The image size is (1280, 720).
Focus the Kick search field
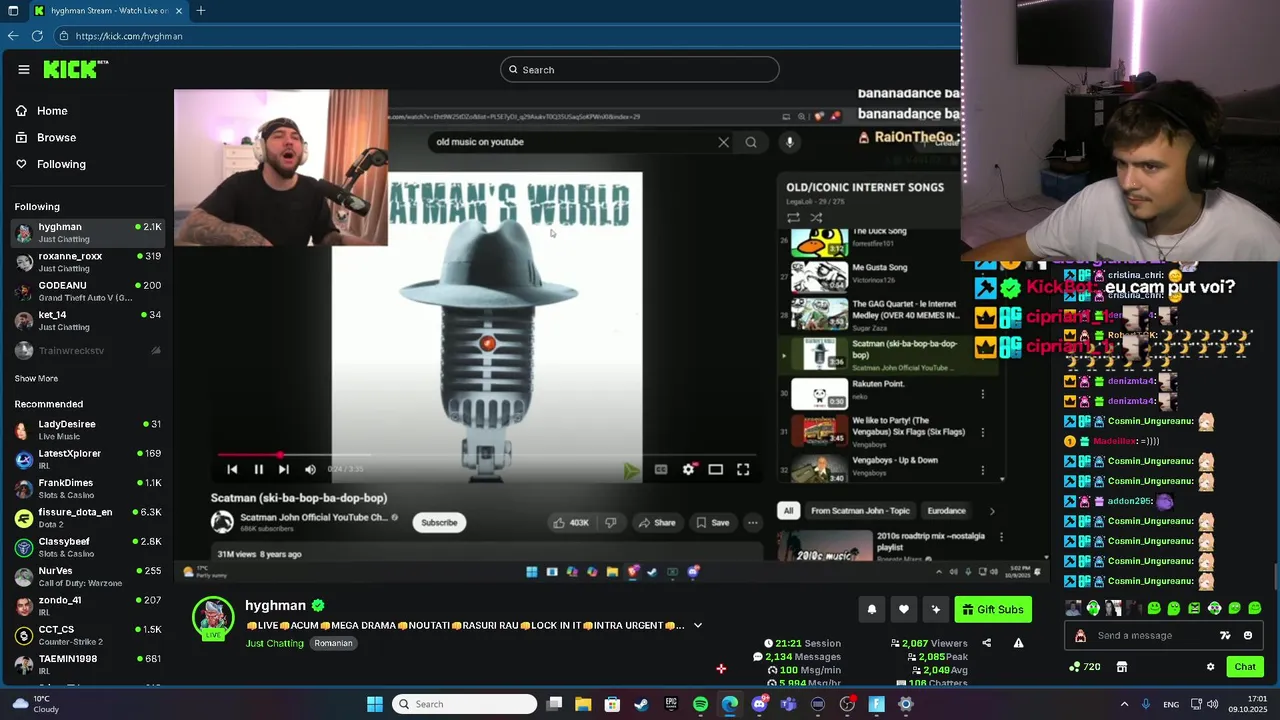(640, 70)
